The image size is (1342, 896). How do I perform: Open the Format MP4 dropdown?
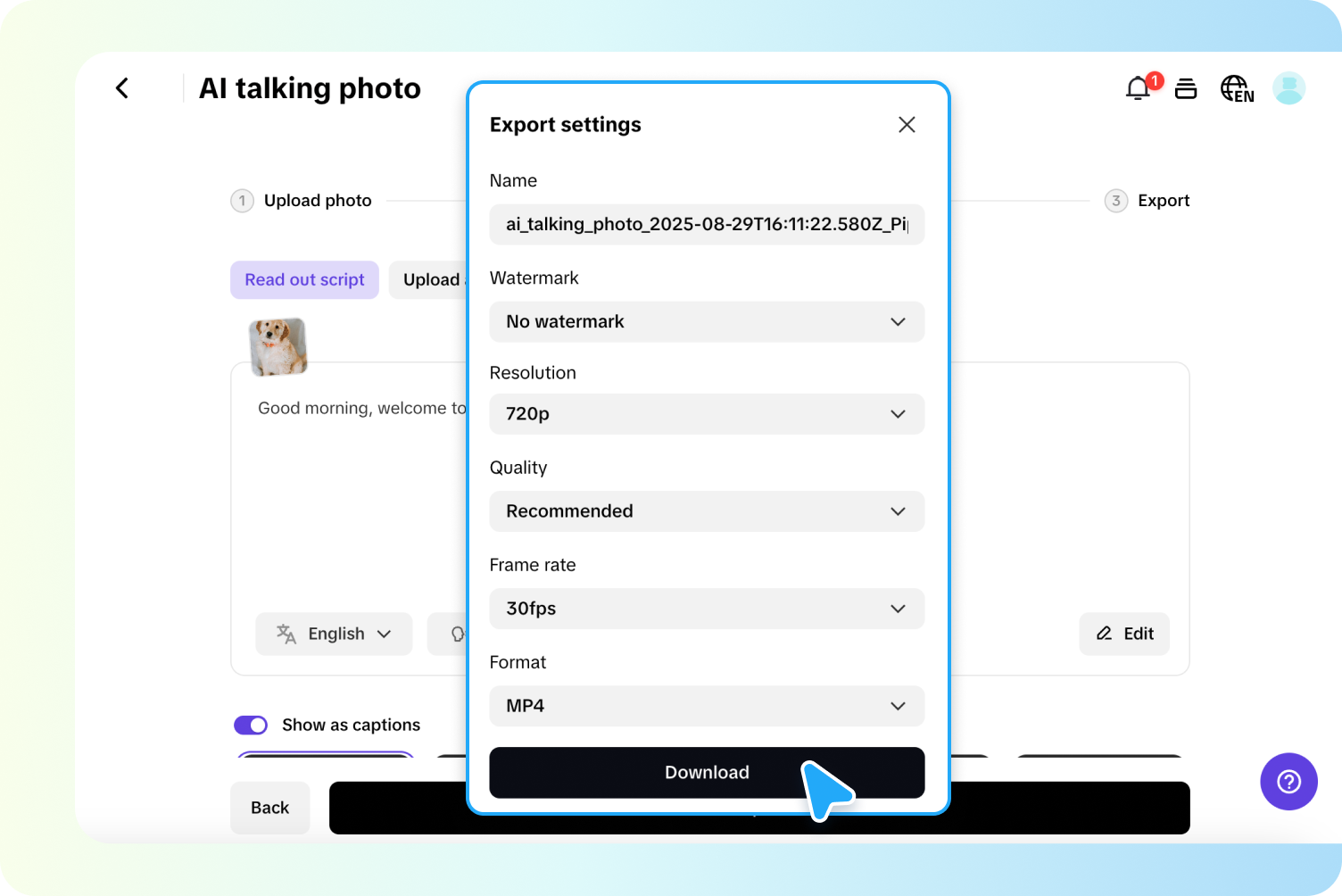click(707, 706)
